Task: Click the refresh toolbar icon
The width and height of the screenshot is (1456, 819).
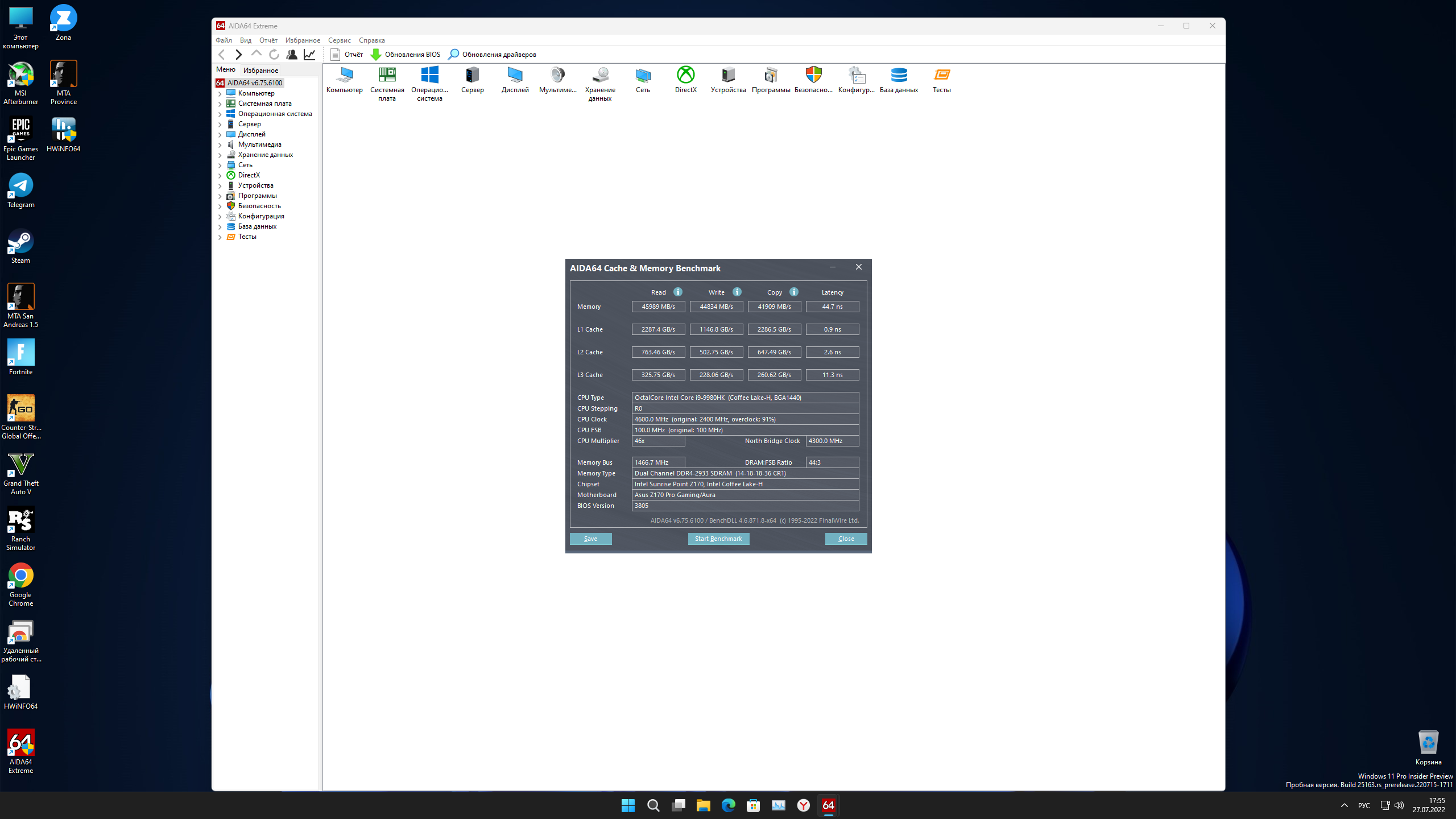Action: 274,55
